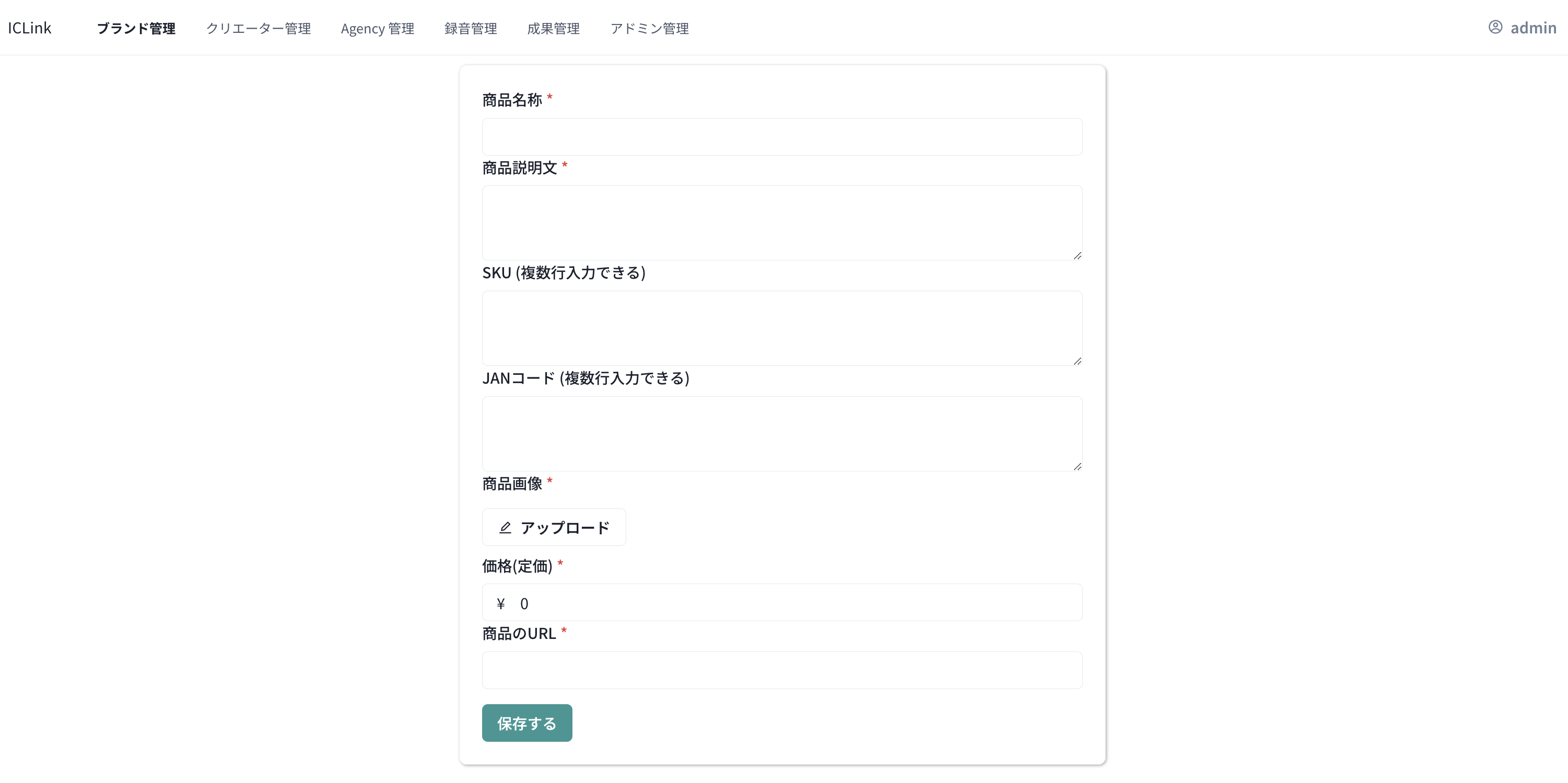
Task: Click the yen currency symbol in the price field
Action: point(501,603)
